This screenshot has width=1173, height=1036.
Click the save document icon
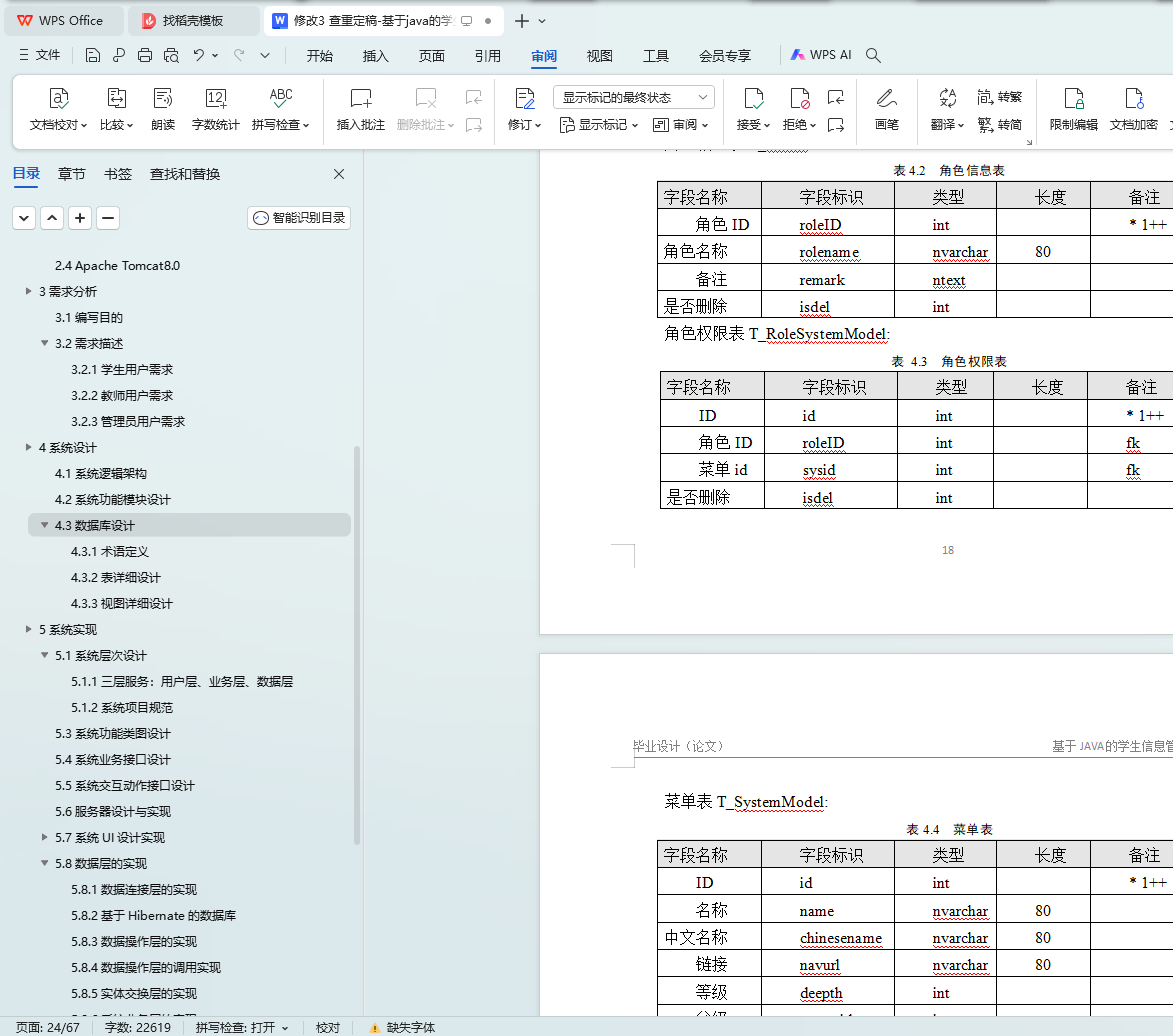click(93, 55)
